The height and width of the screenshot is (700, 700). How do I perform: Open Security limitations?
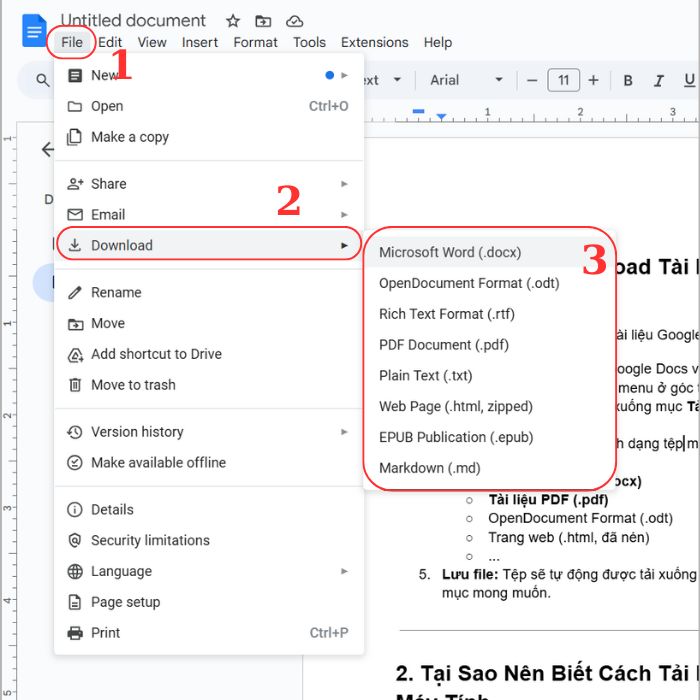(x=208, y=540)
